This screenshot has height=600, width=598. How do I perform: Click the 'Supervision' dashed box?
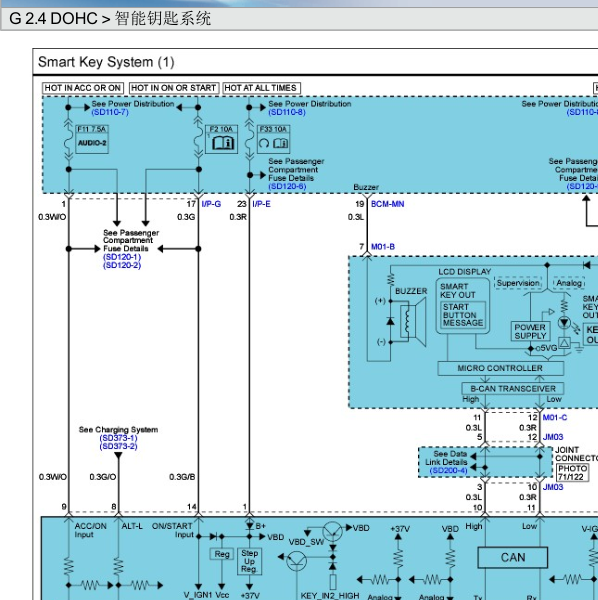pyautogui.click(x=518, y=283)
